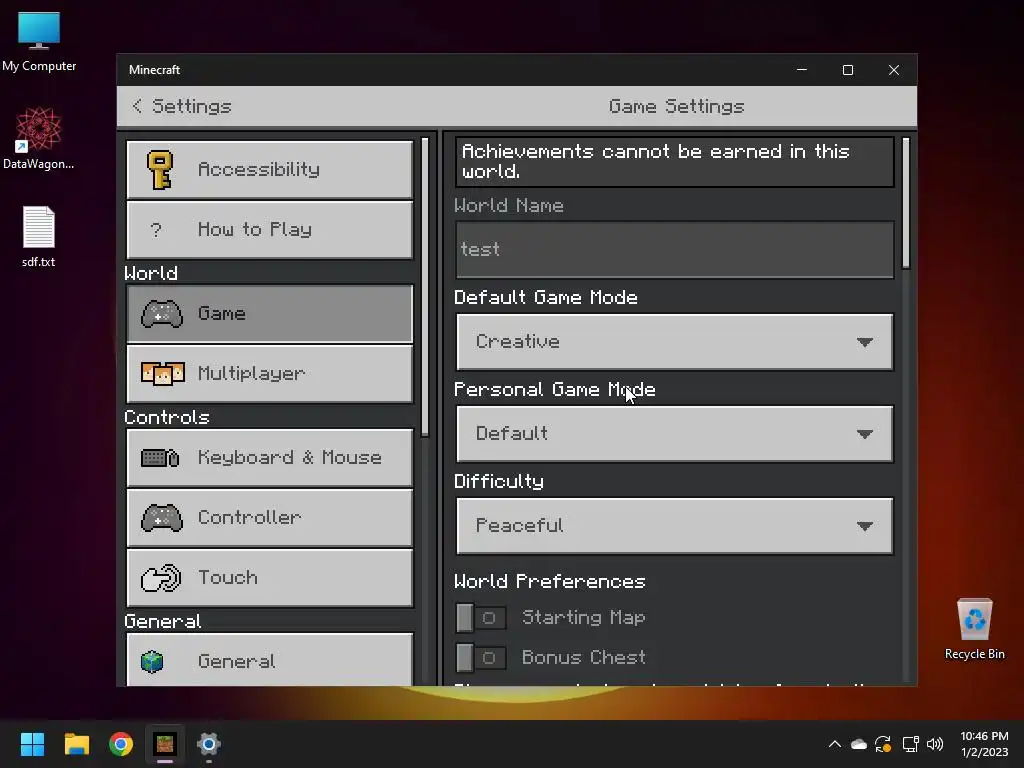Click the question mark How to Play icon
The height and width of the screenshot is (768, 1024).
pos(155,230)
